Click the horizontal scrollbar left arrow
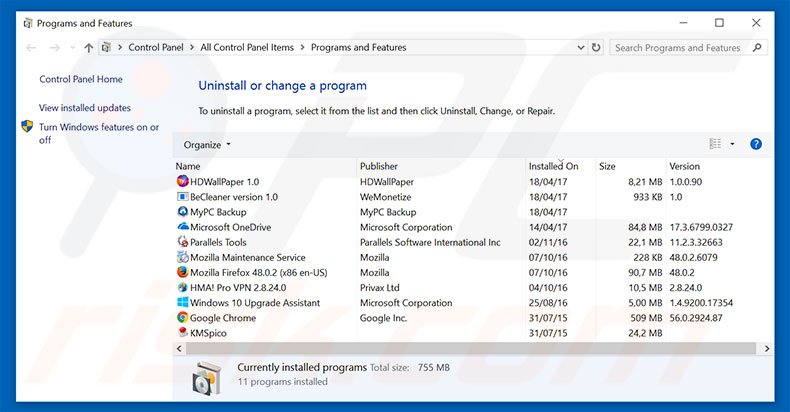Screen dimensions: 790x412 [x=179, y=349]
